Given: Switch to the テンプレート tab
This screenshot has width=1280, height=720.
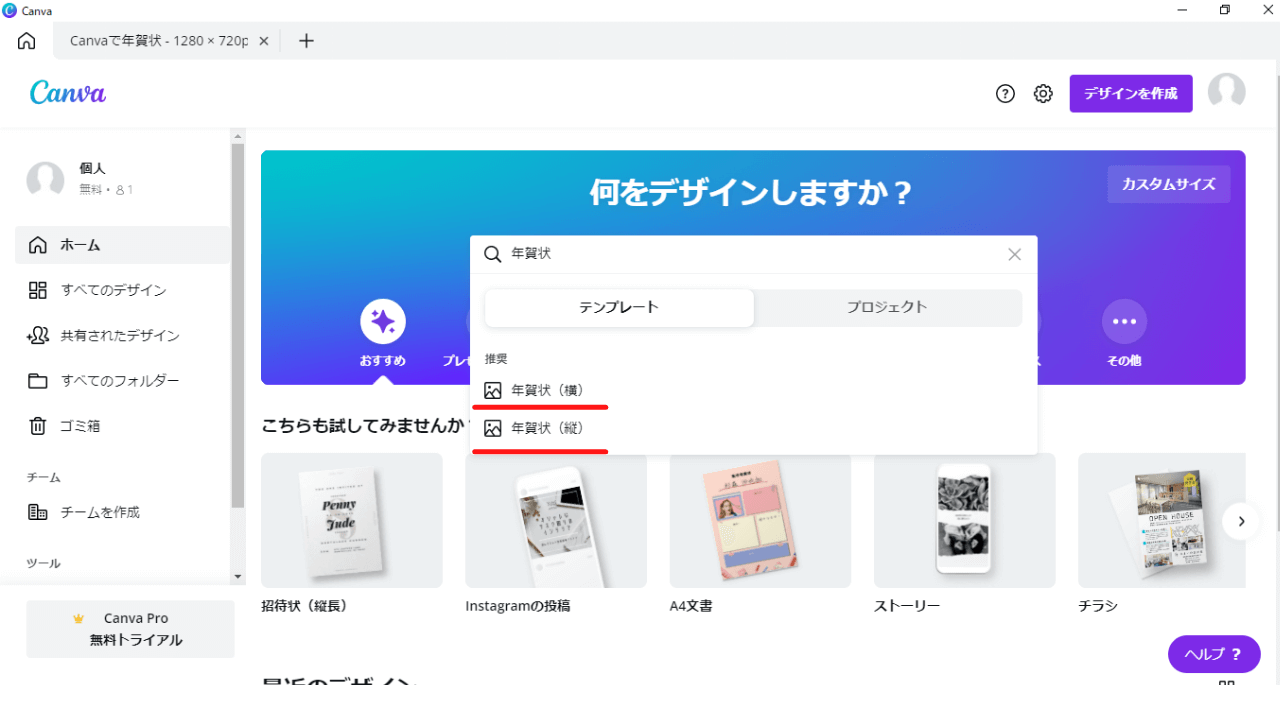Looking at the screenshot, I should [x=619, y=308].
